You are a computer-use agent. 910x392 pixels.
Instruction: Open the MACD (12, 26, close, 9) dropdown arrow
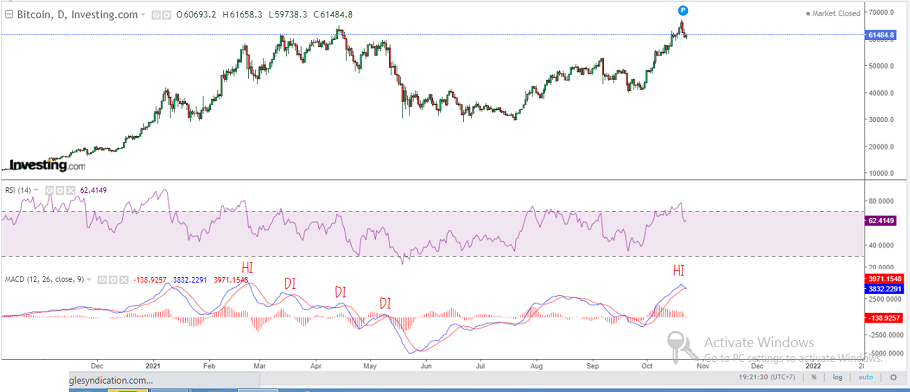coord(88,279)
